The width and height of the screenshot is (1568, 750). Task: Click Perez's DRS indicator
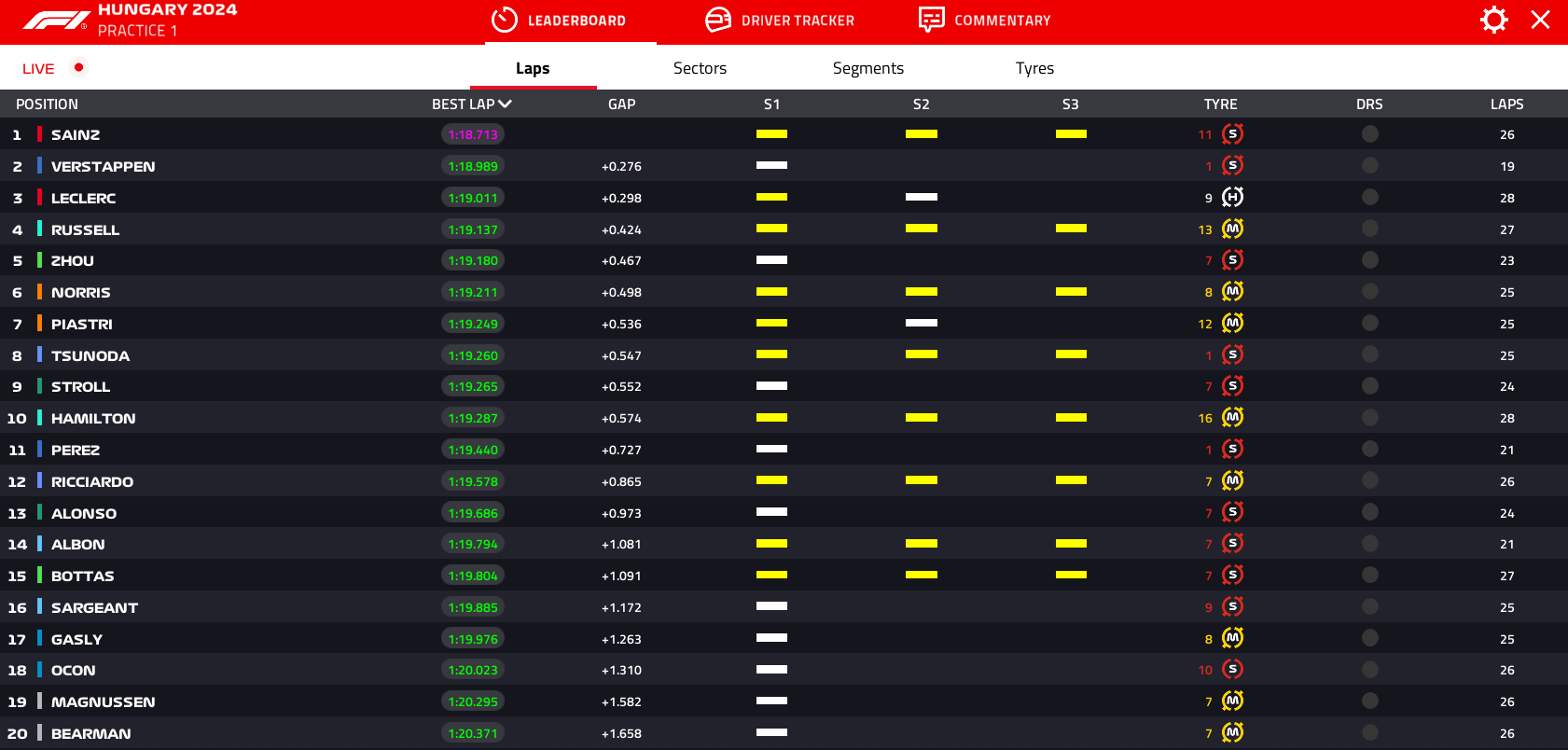click(x=1369, y=450)
